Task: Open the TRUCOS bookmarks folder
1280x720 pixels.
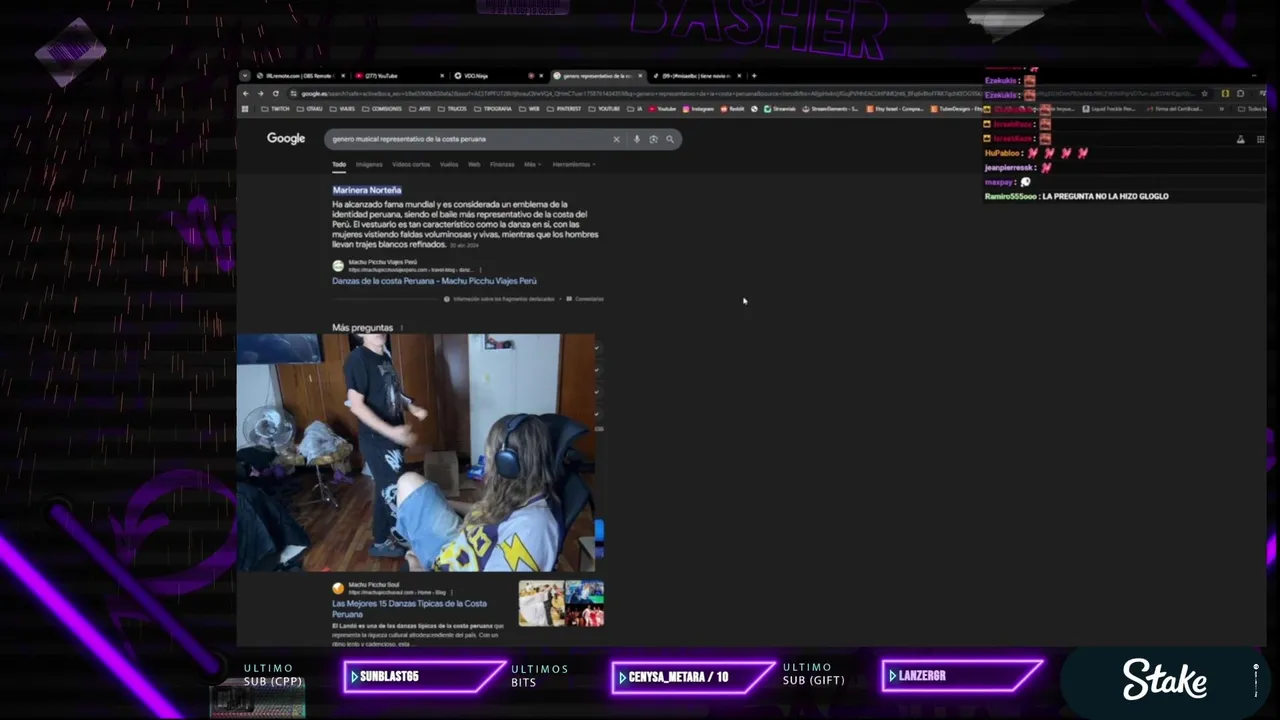Action: [x=453, y=109]
